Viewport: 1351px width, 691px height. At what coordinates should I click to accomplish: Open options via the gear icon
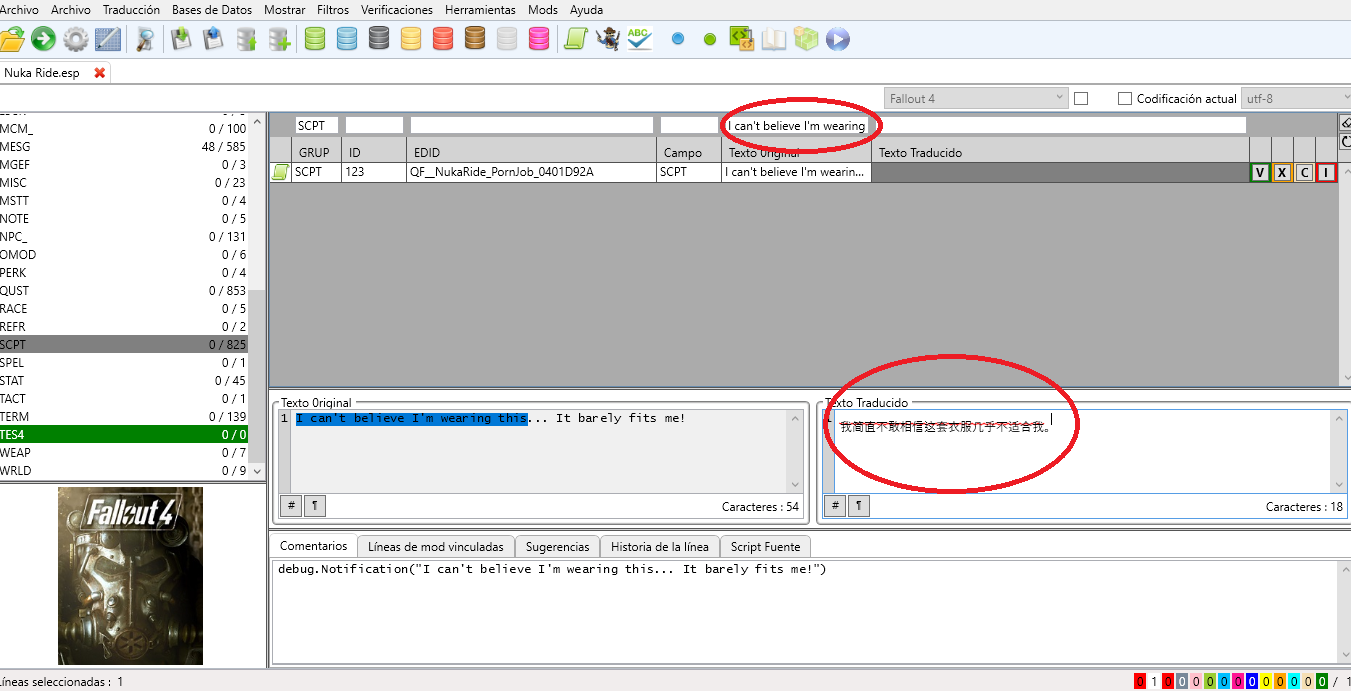pyautogui.click(x=75, y=39)
